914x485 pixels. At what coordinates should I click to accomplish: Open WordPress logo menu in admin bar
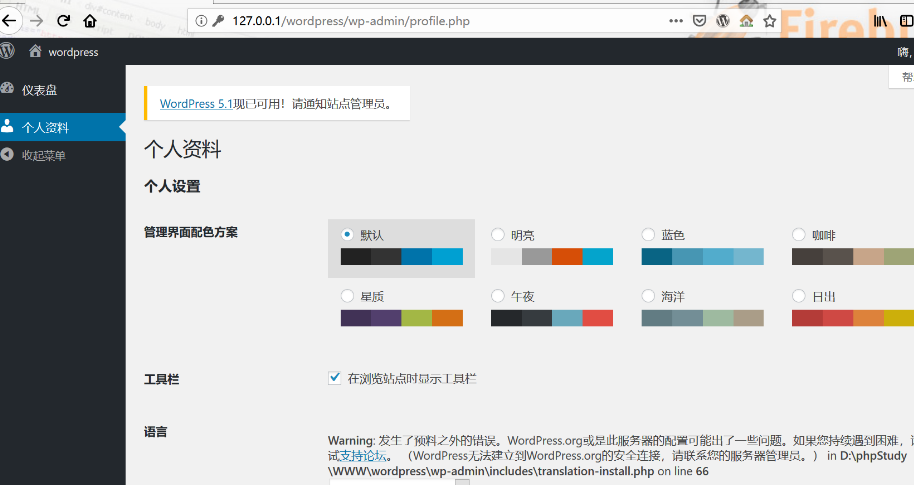[7, 51]
